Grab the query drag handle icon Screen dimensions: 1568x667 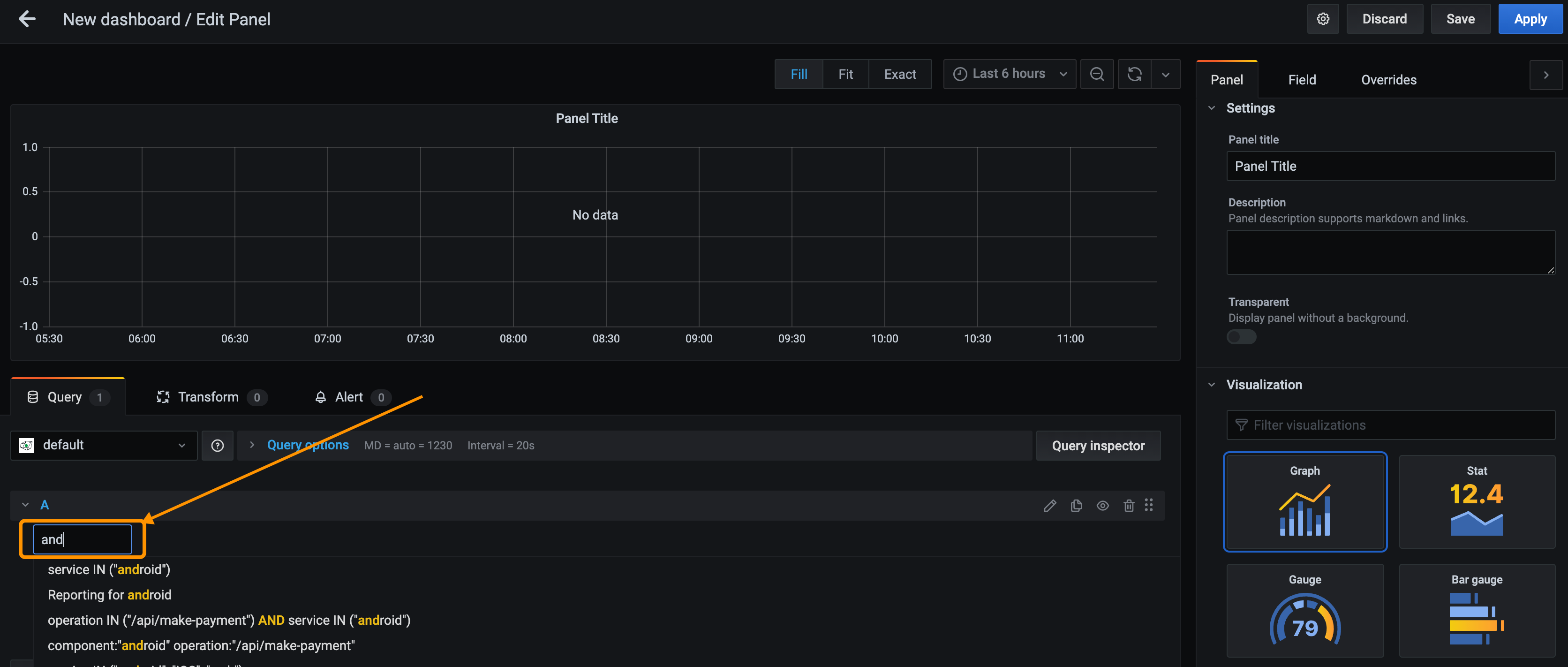point(1149,505)
